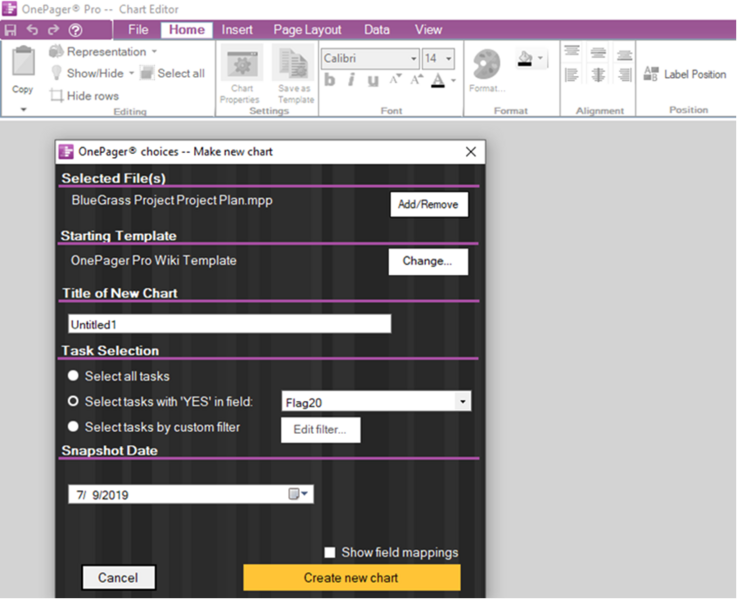
Task: Click the Title of New Chart input field
Action: [x=229, y=324]
